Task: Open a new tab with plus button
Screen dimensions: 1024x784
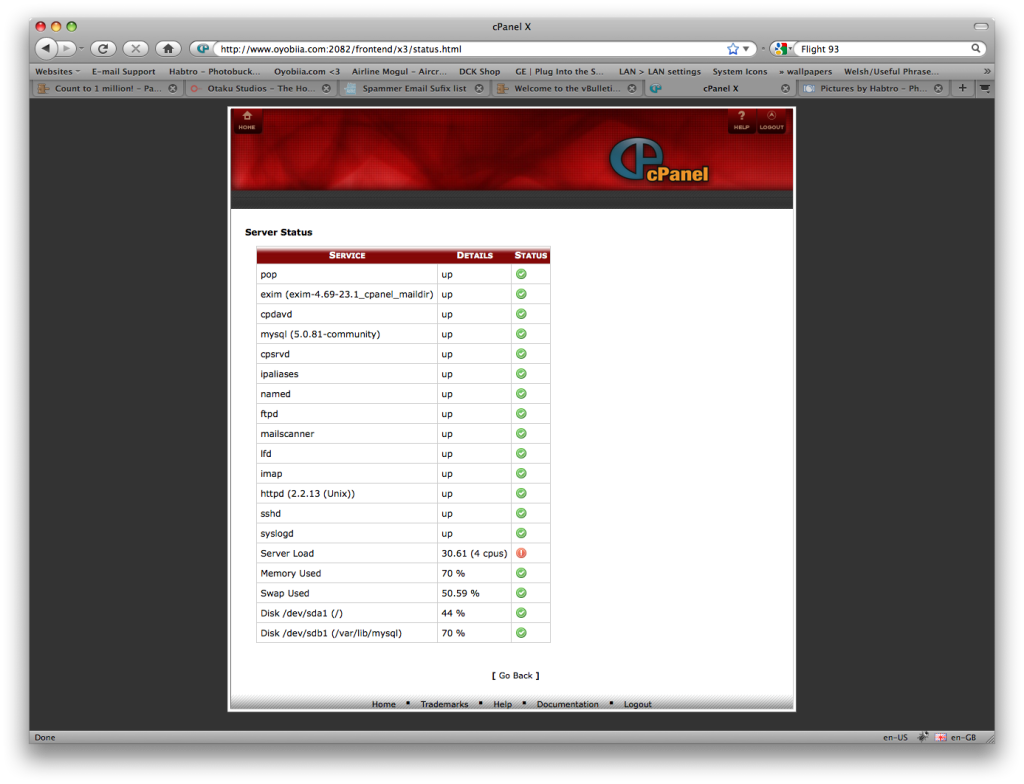Action: [963, 88]
